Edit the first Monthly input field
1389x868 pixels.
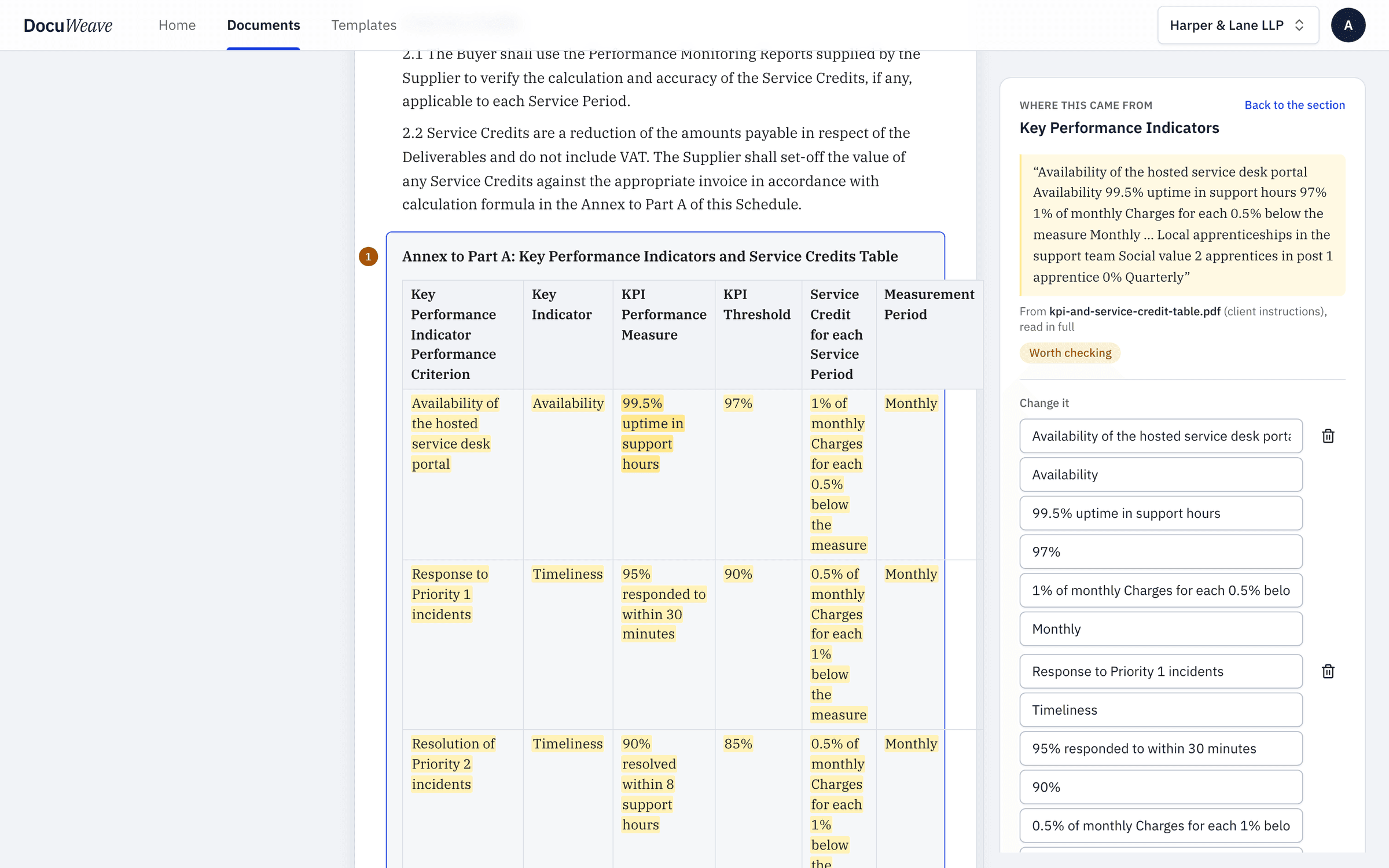1161,629
